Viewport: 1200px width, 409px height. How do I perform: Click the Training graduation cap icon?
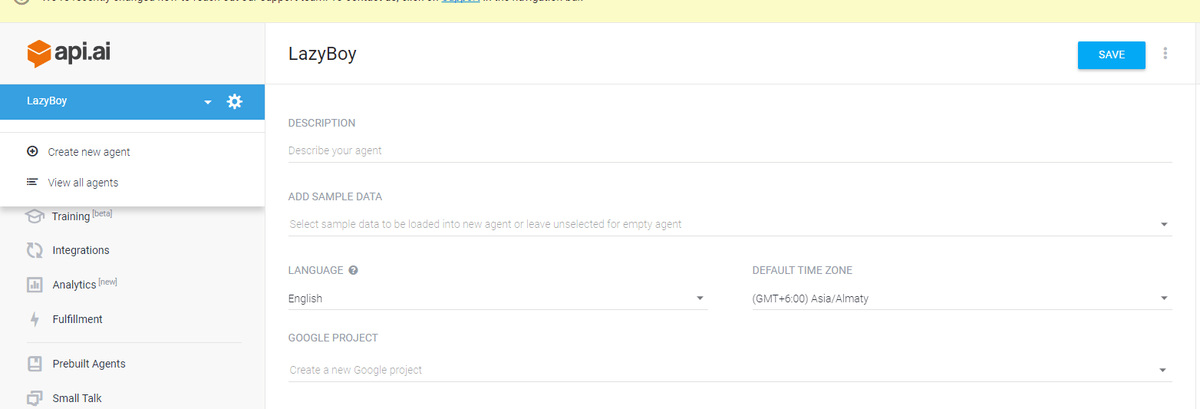35,215
